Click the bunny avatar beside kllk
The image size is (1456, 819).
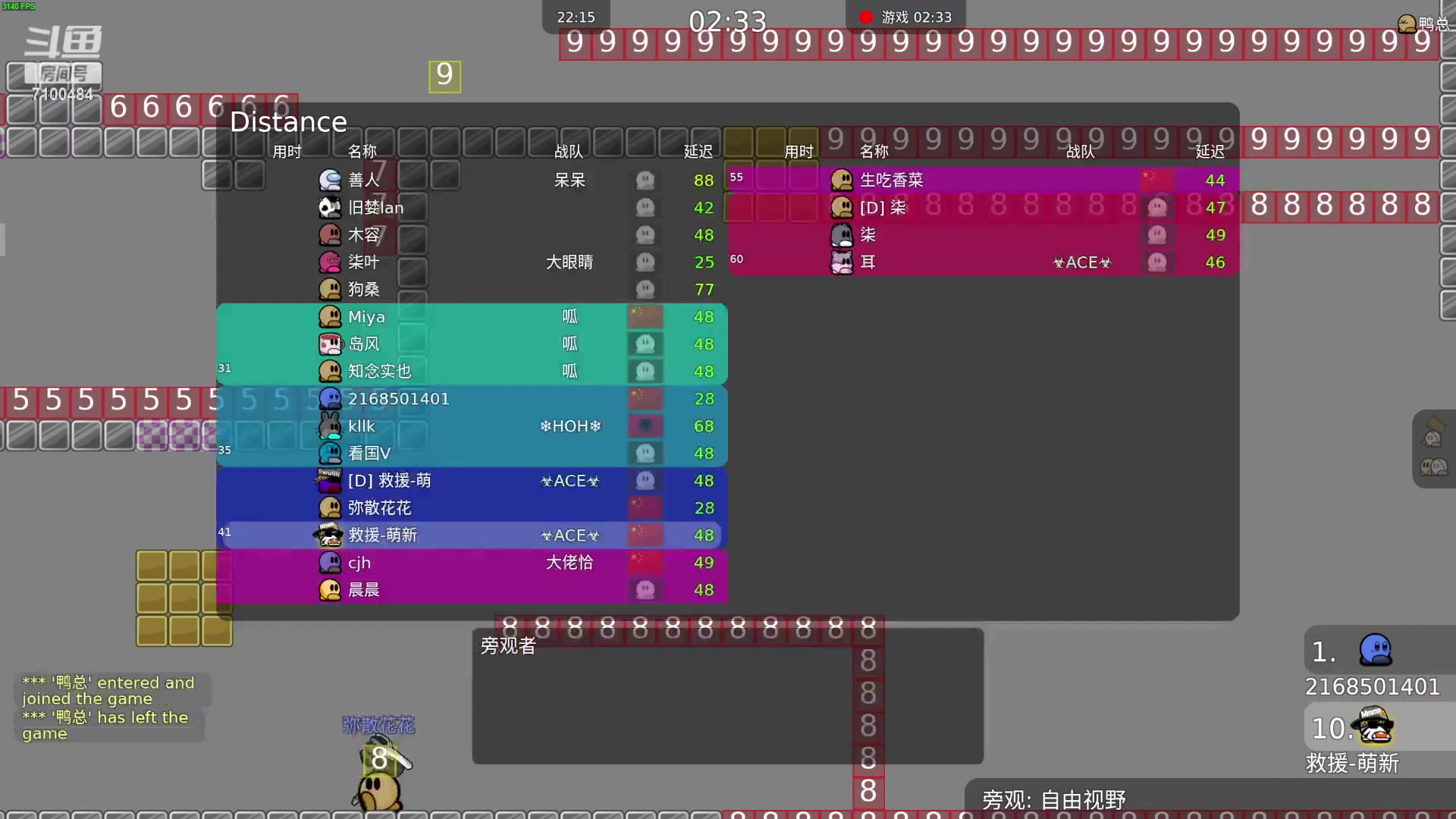330,425
